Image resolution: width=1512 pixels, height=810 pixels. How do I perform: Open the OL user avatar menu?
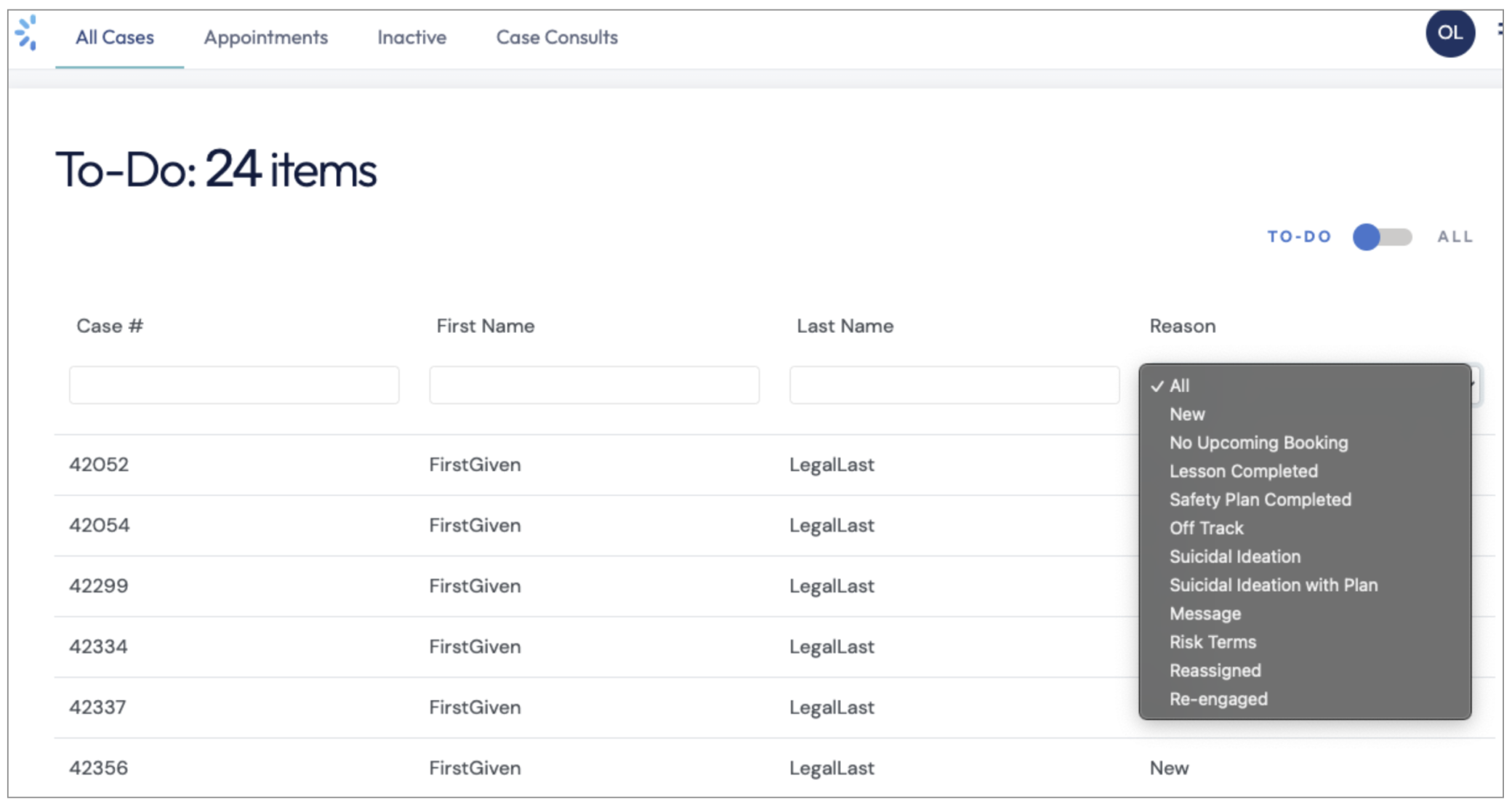(1449, 33)
